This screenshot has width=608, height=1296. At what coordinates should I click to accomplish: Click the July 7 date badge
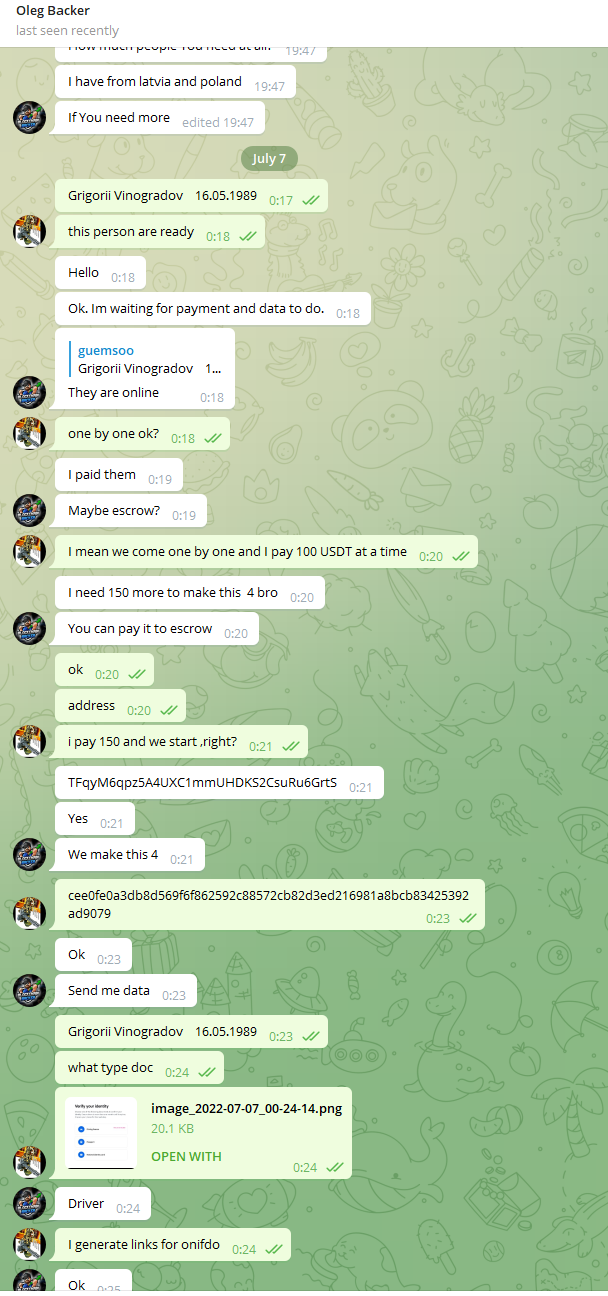pyautogui.click(x=269, y=159)
